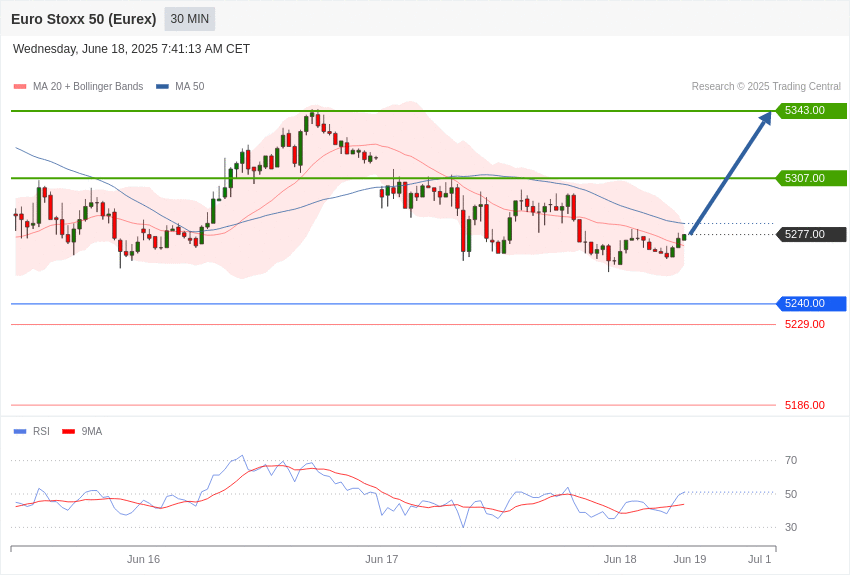
Task: Click the 5186.00 support price value
Action: pyautogui.click(x=804, y=405)
